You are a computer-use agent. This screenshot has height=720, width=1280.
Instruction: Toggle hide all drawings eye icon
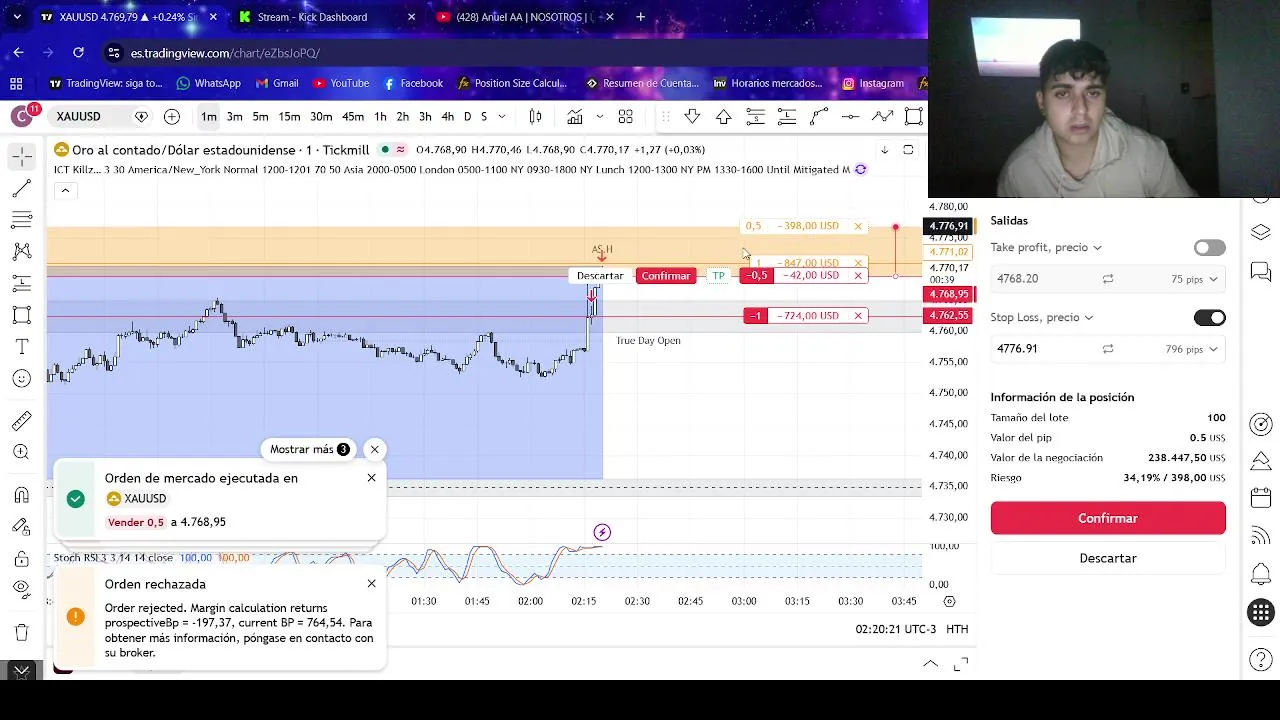[x=21, y=590]
